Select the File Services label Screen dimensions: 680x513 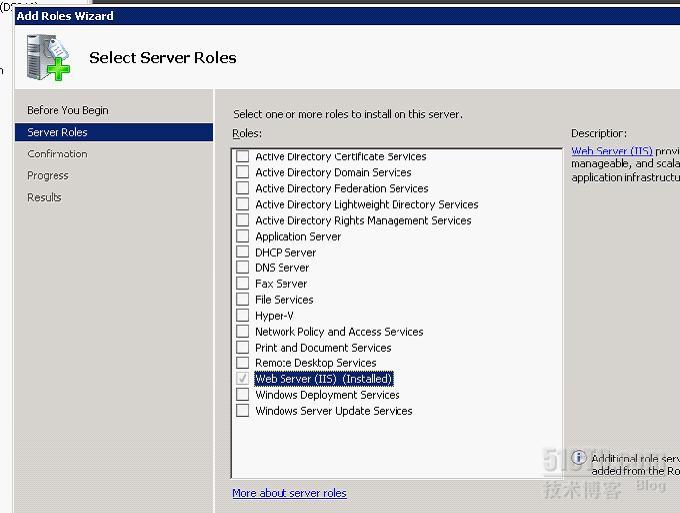click(x=284, y=300)
